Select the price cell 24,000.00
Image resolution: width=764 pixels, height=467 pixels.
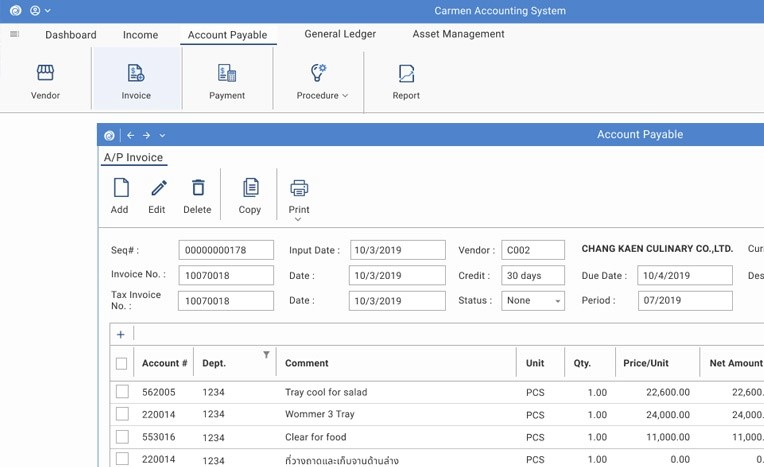click(668, 415)
